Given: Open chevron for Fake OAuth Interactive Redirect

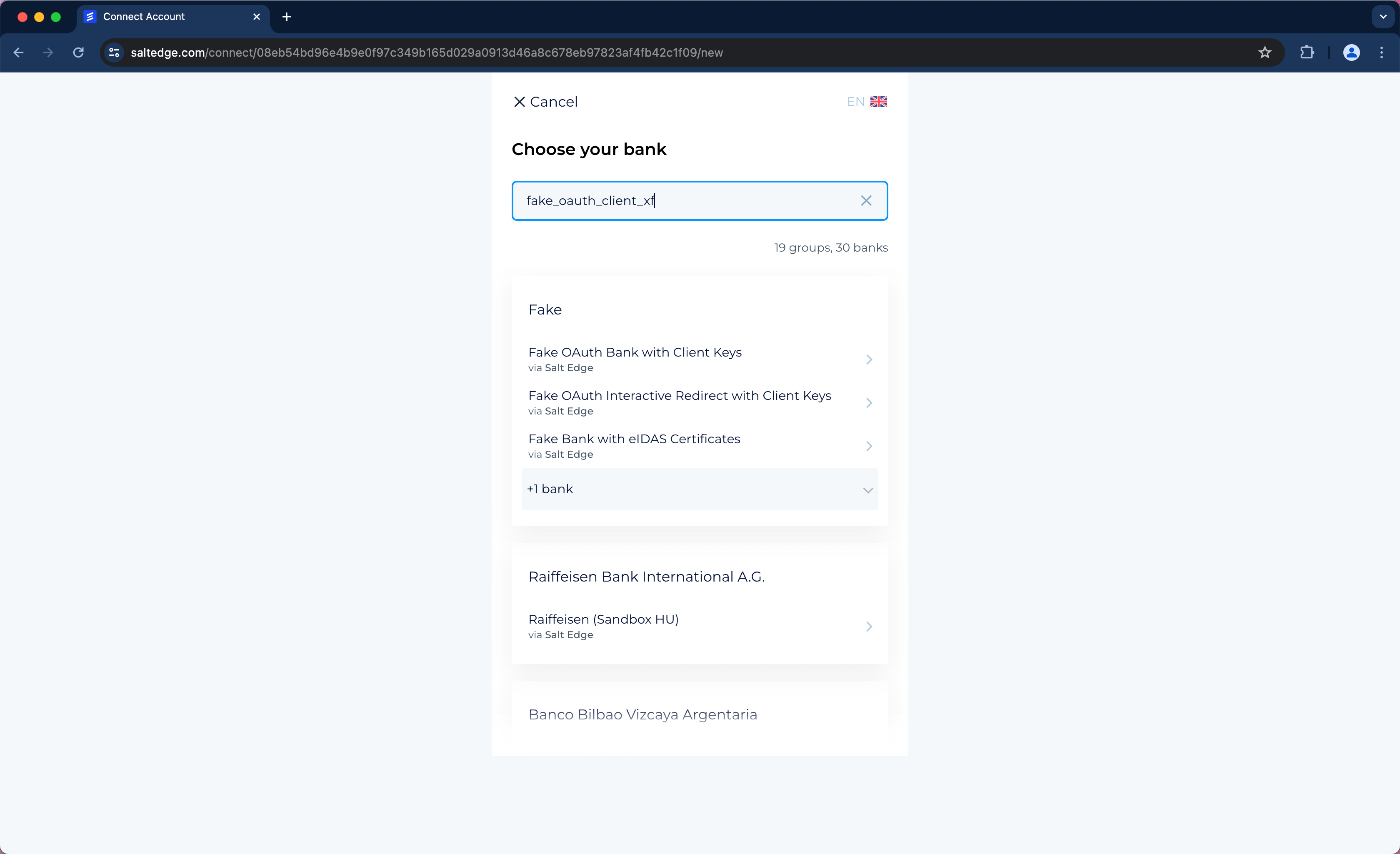Looking at the screenshot, I should point(869,402).
